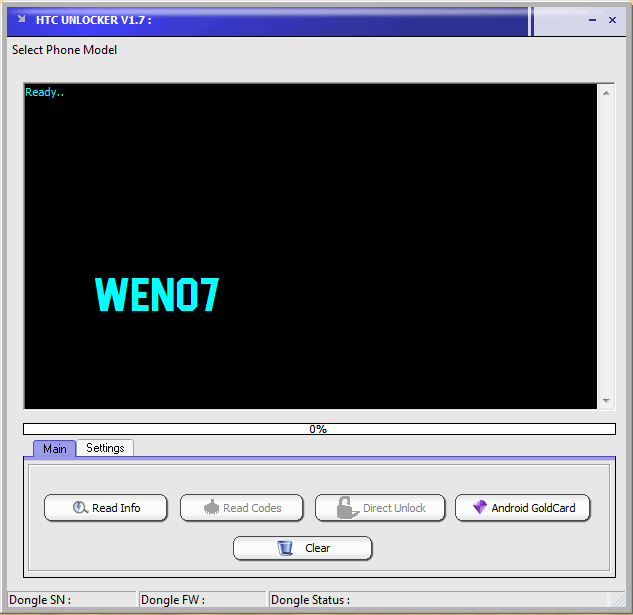Viewport: 633px width, 615px height.
Task: Click the Ready.. text in the log
Action: point(44,92)
